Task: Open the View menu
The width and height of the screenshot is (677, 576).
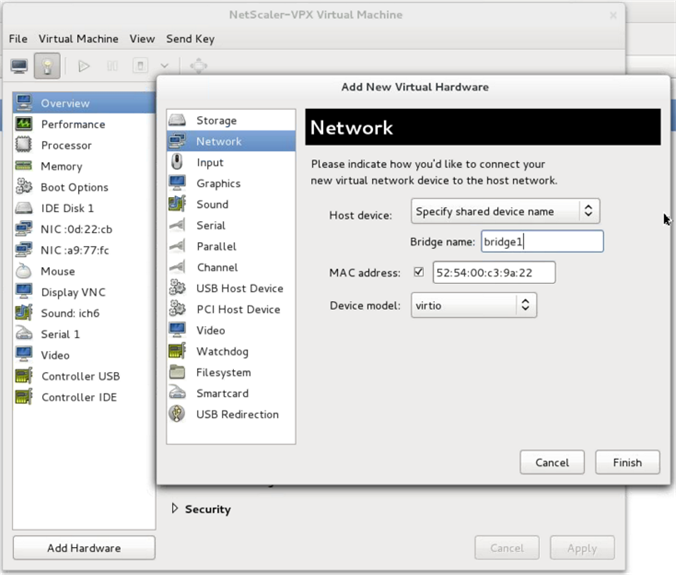Action: 142,39
